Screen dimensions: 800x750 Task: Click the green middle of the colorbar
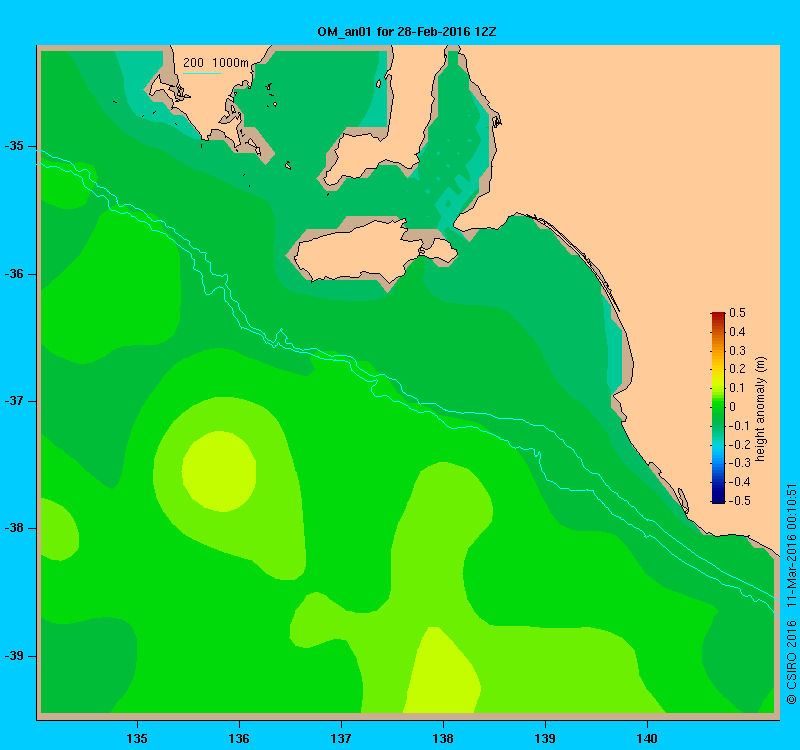pos(718,407)
